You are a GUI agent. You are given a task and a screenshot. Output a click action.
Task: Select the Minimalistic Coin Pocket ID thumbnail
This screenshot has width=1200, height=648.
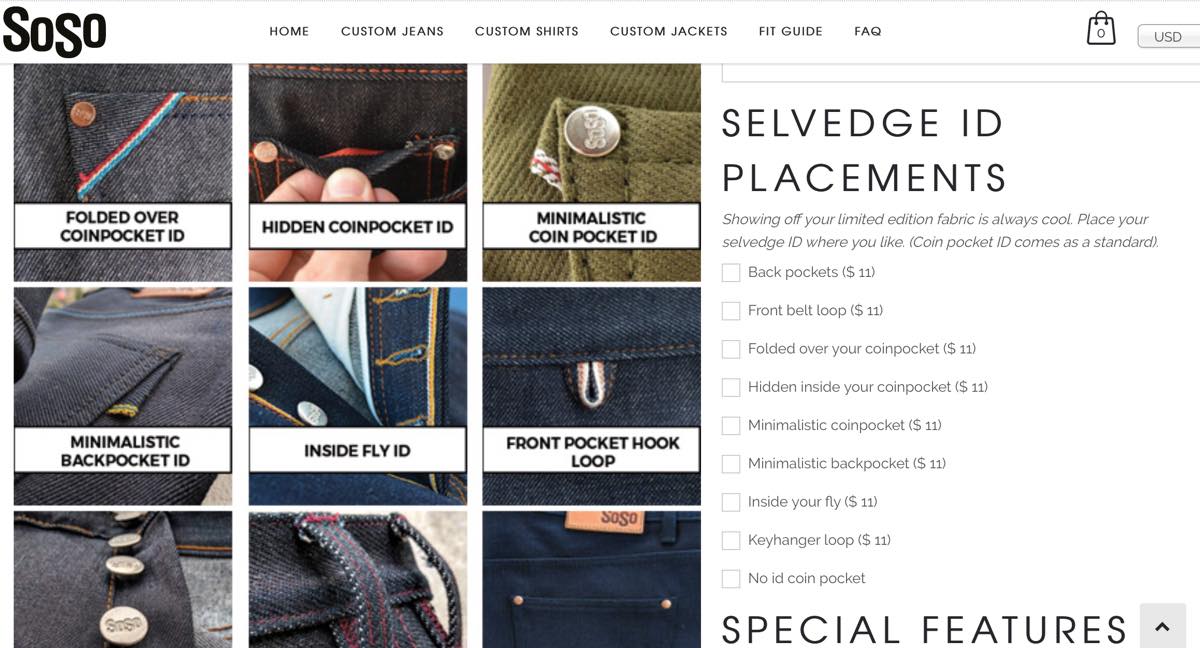pos(592,172)
